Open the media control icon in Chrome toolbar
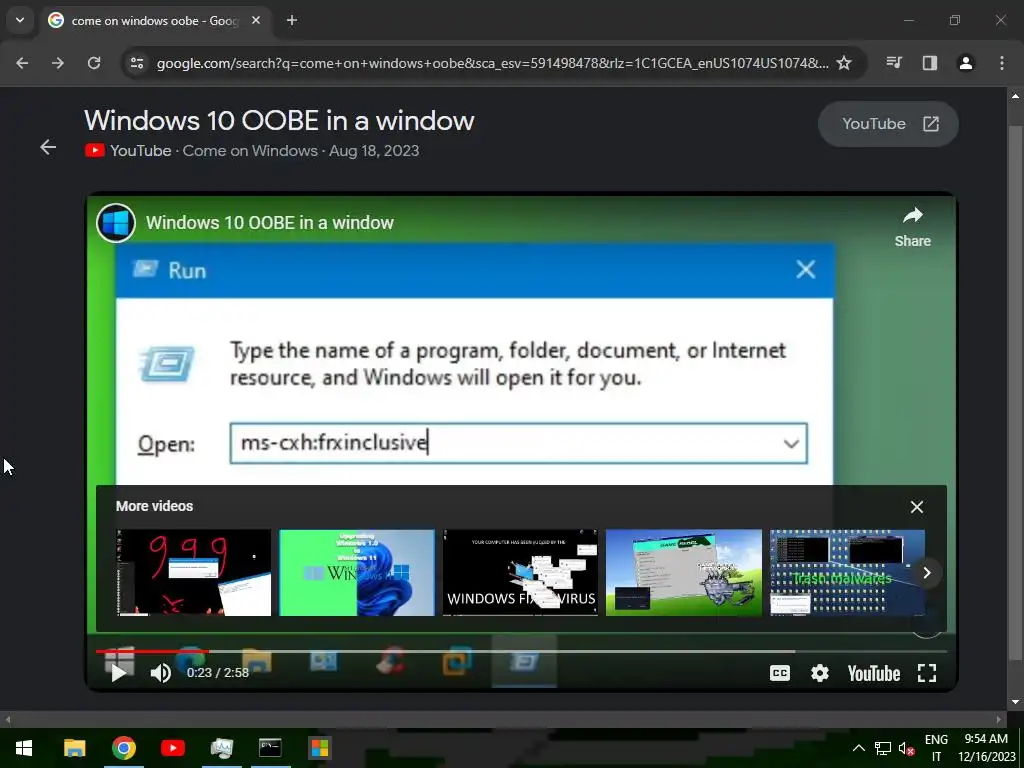 coord(894,63)
